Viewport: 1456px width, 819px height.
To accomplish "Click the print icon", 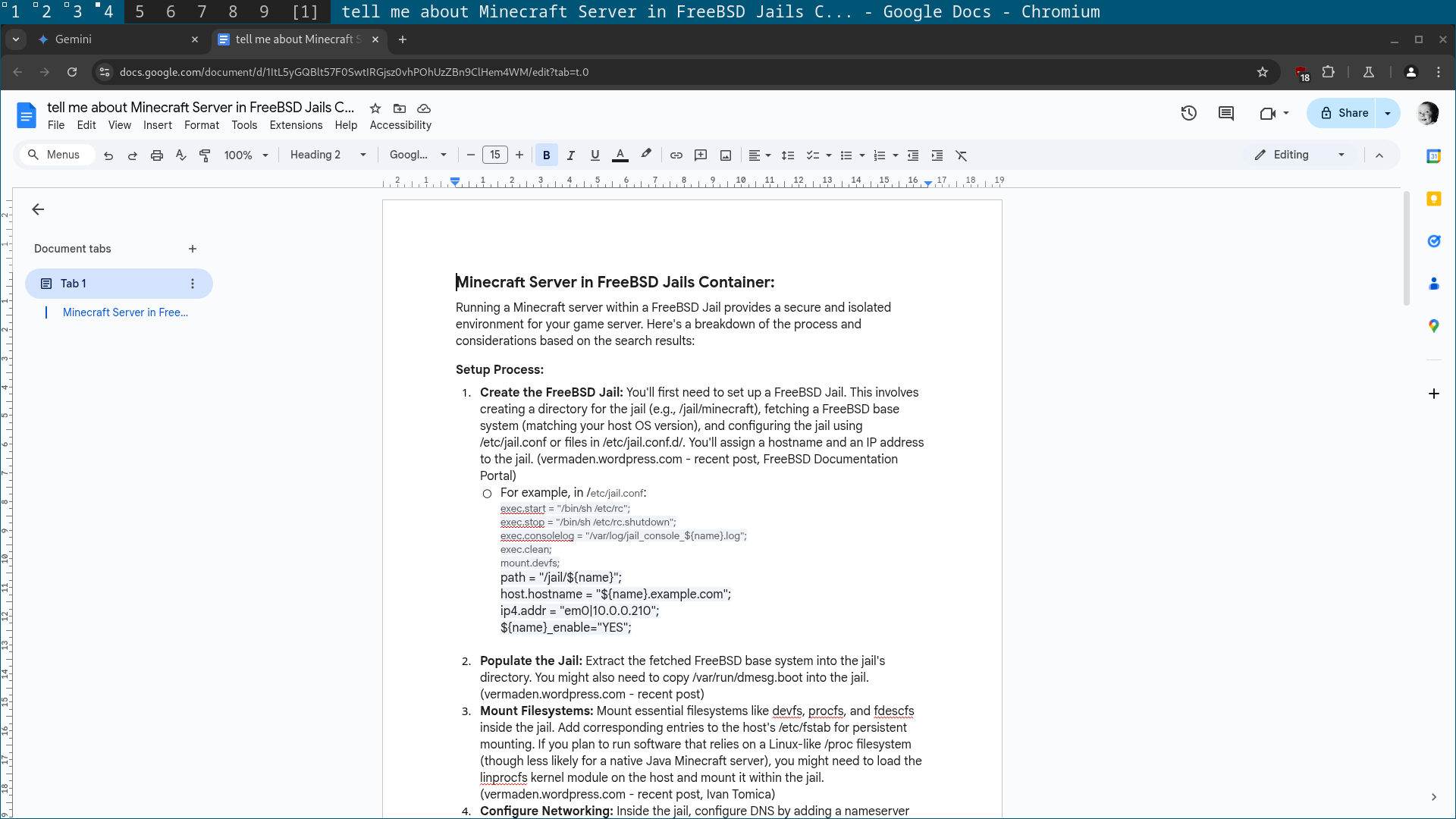I will [156, 155].
